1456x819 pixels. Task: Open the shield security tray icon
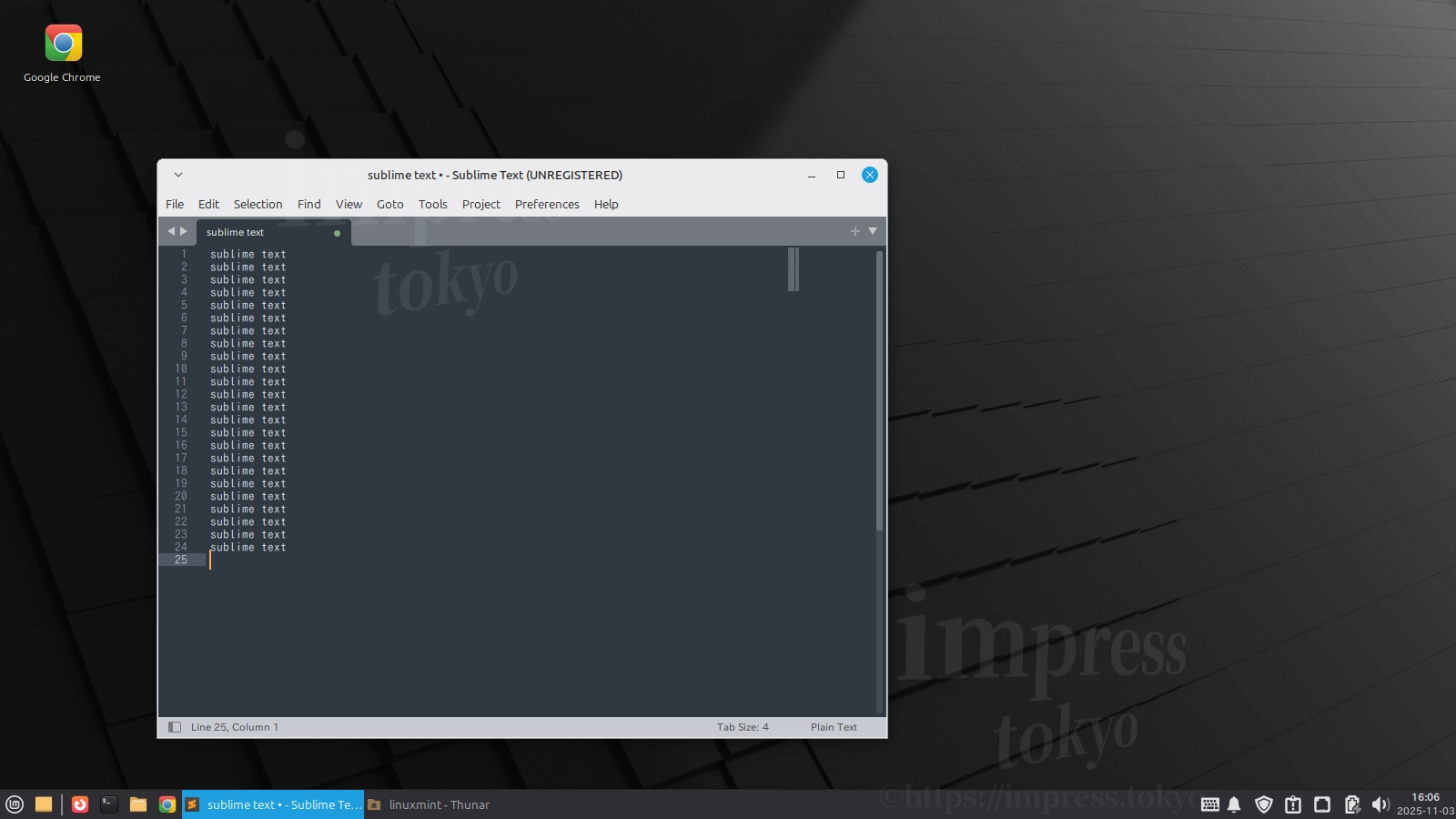1263,804
